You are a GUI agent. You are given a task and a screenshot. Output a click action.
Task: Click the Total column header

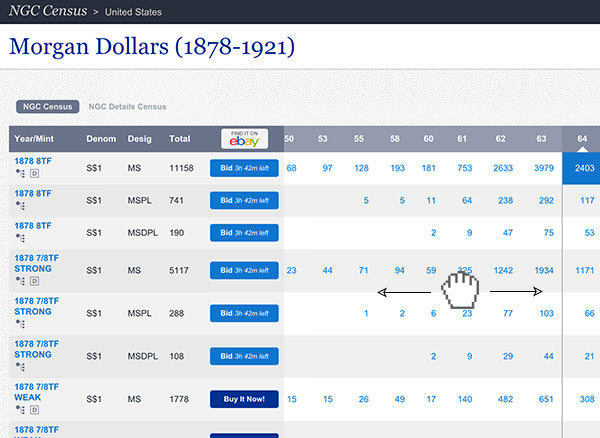pyautogui.click(x=180, y=138)
